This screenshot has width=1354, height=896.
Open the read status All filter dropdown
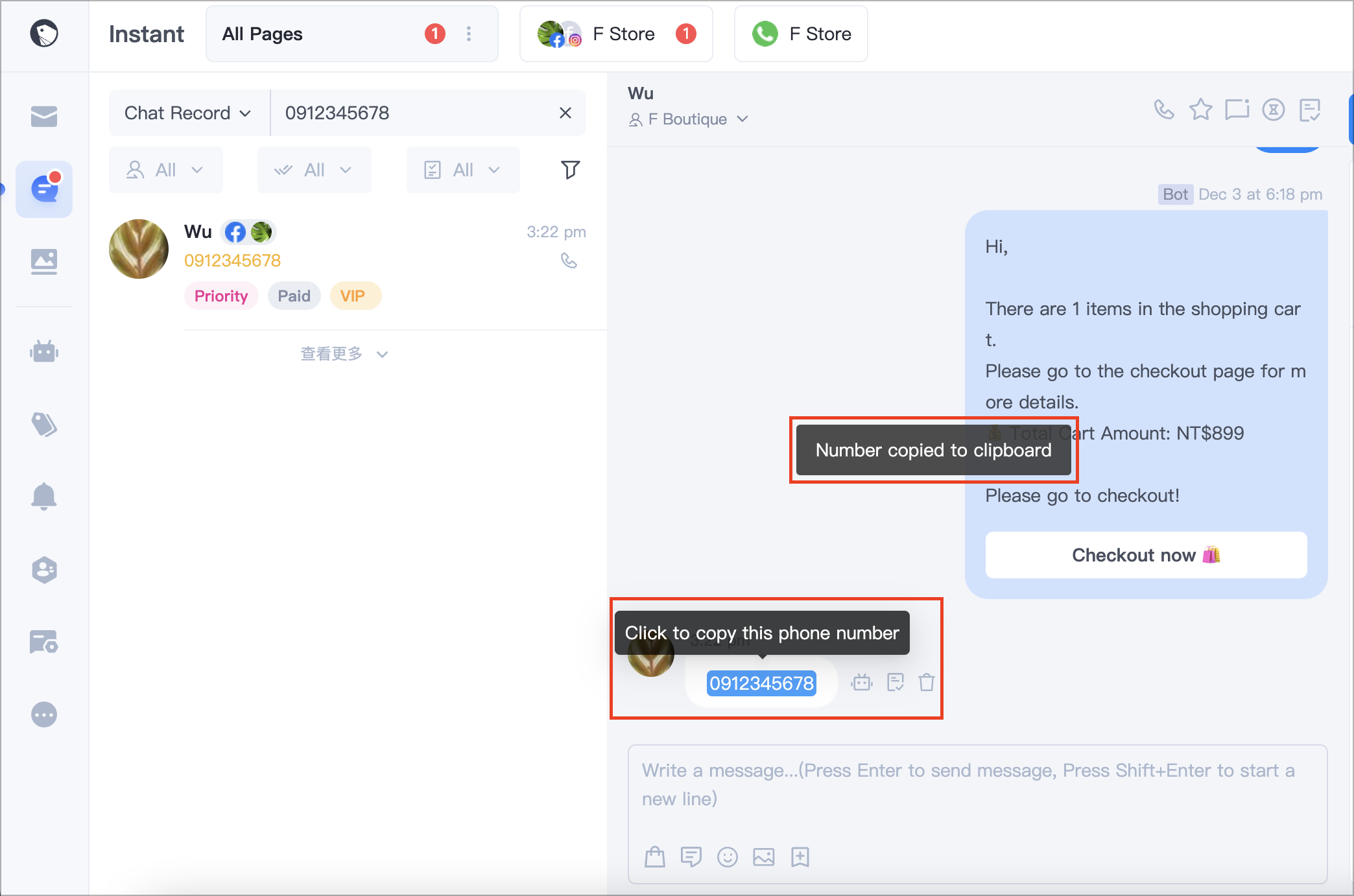click(x=315, y=170)
